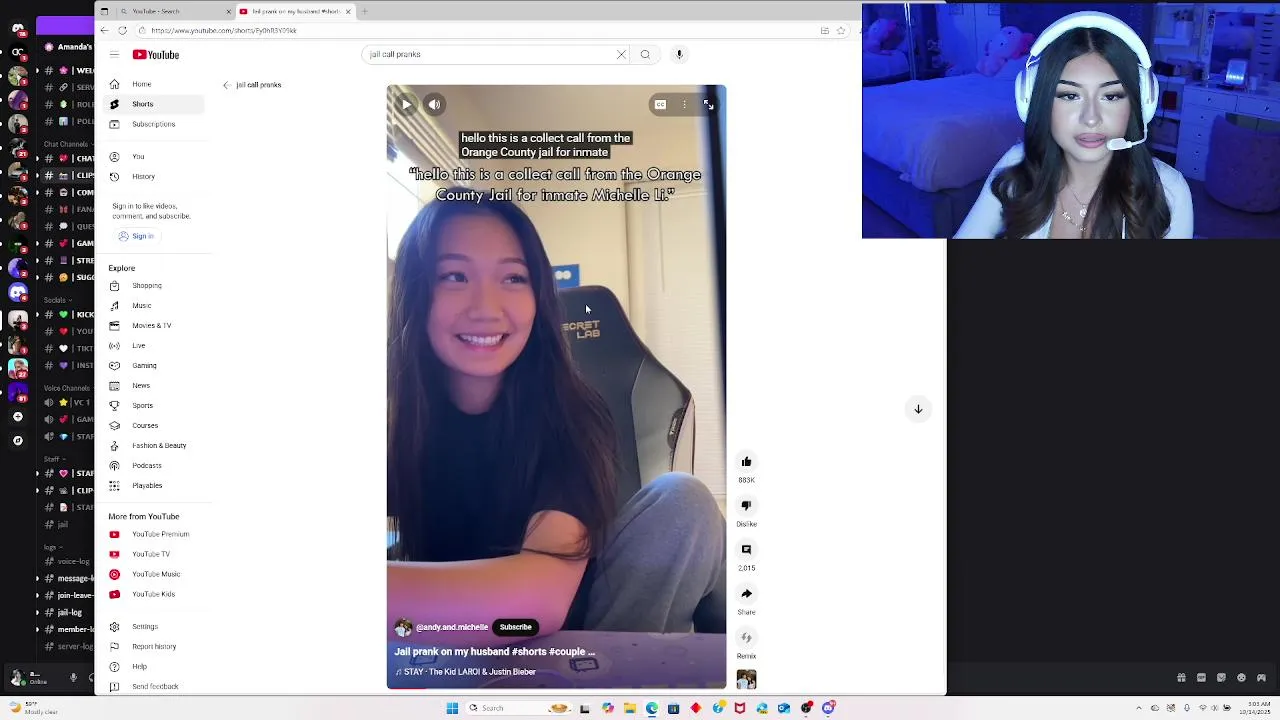The width and height of the screenshot is (1280, 720).
Task: Open the 2,015 comments
Action: pos(746,550)
